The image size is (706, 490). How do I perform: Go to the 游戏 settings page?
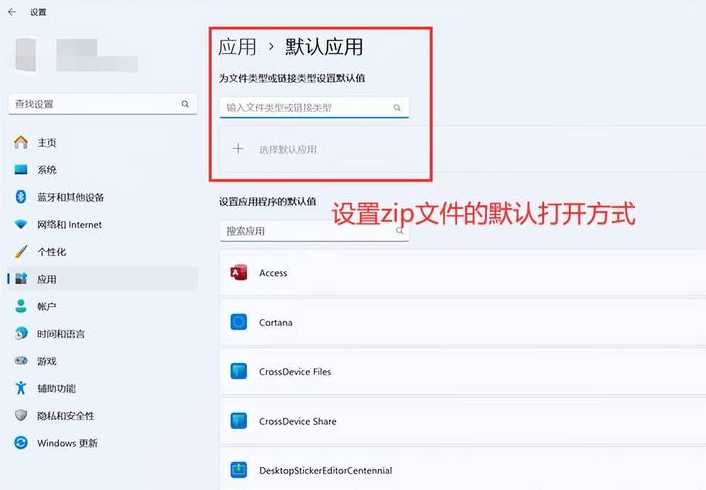[x=103, y=361]
